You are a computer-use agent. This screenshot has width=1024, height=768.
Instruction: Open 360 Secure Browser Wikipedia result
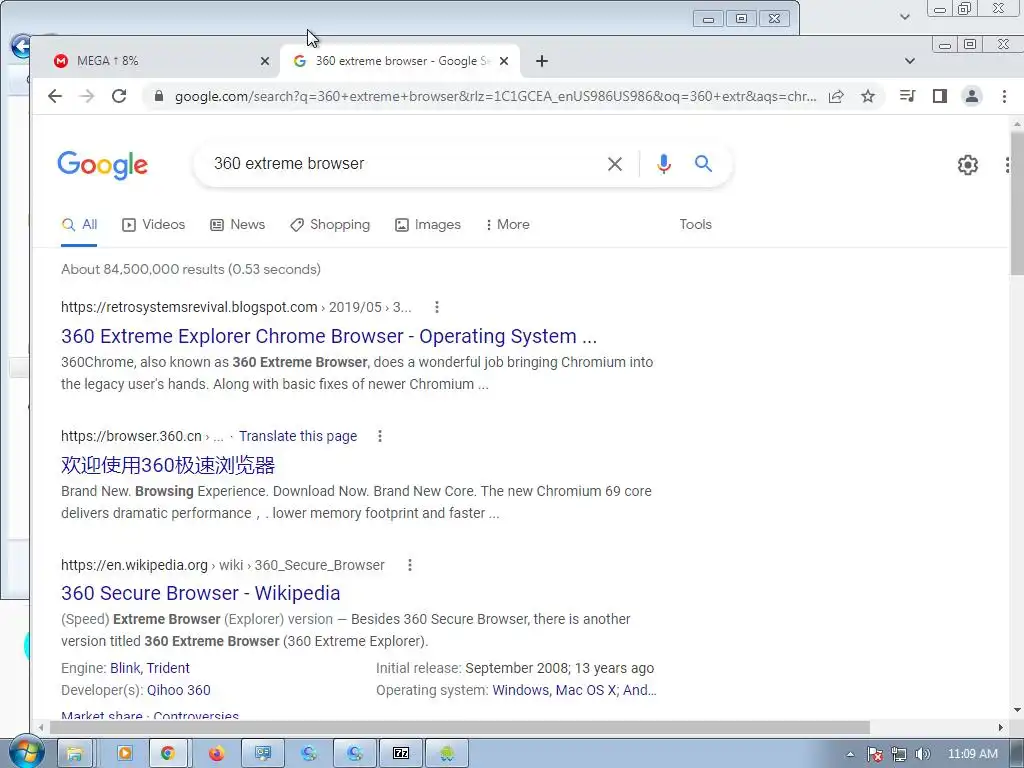coord(200,593)
